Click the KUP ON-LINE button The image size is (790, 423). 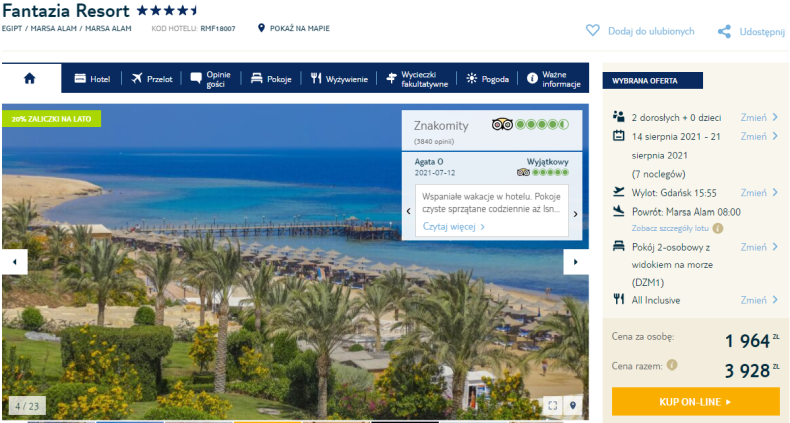(x=696, y=402)
